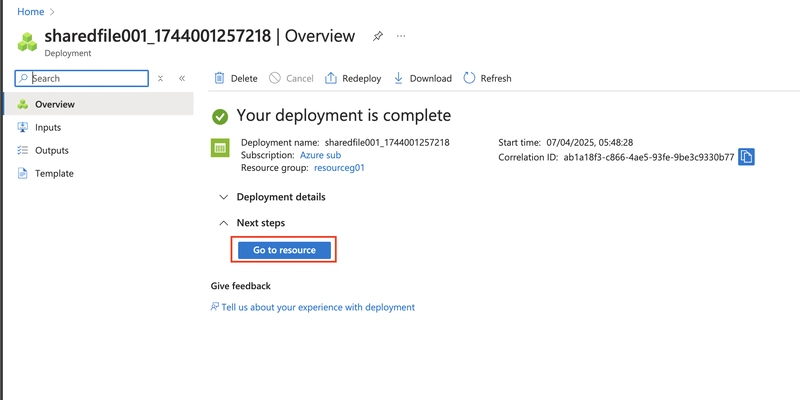This screenshot has height=400, width=800.
Task: Copy the Correlation ID to clipboard
Action: coord(746,157)
